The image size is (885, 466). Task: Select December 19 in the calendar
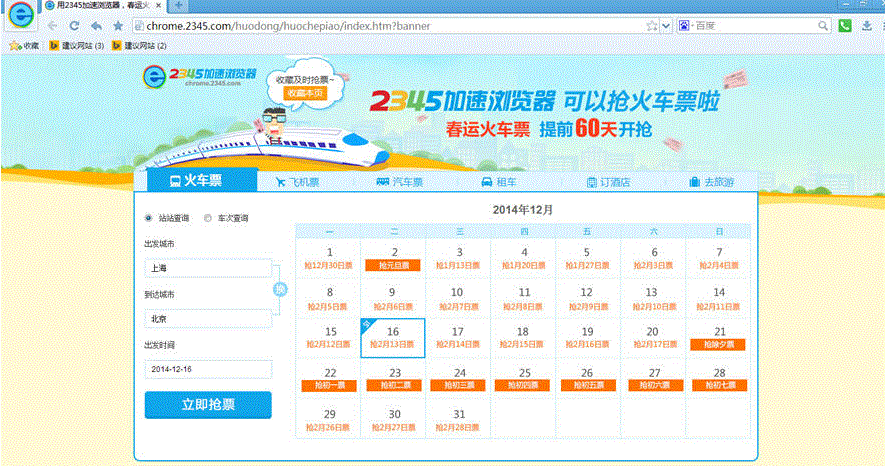(588, 337)
